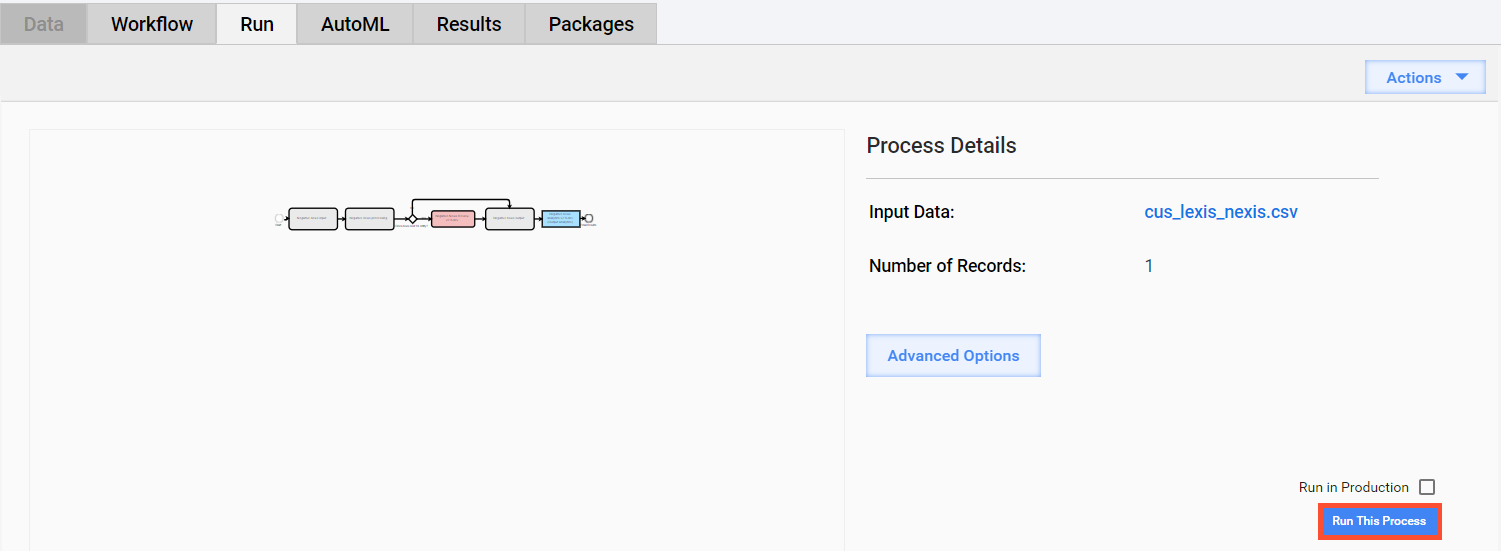Select the first gray workflow node

click(x=313, y=219)
